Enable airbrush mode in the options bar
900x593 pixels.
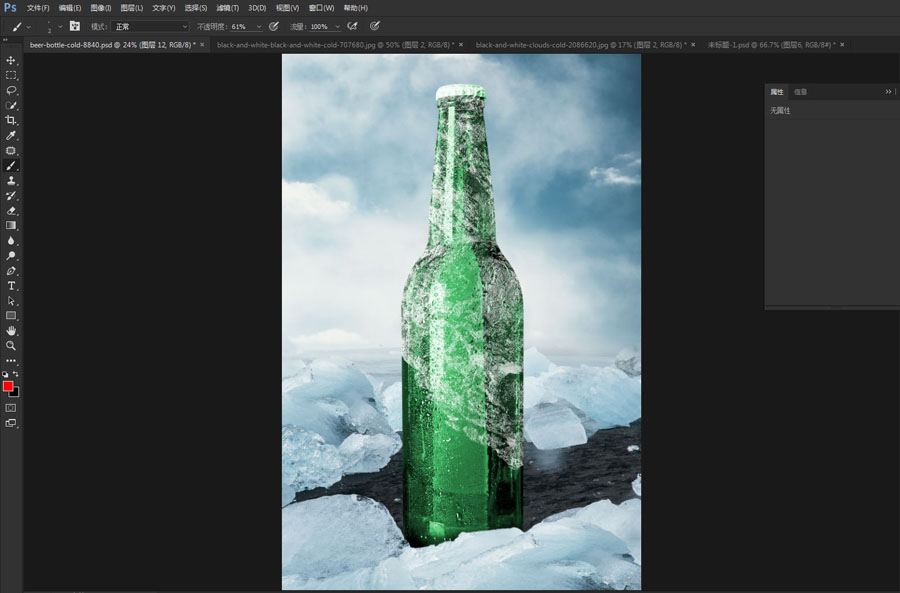click(351, 27)
